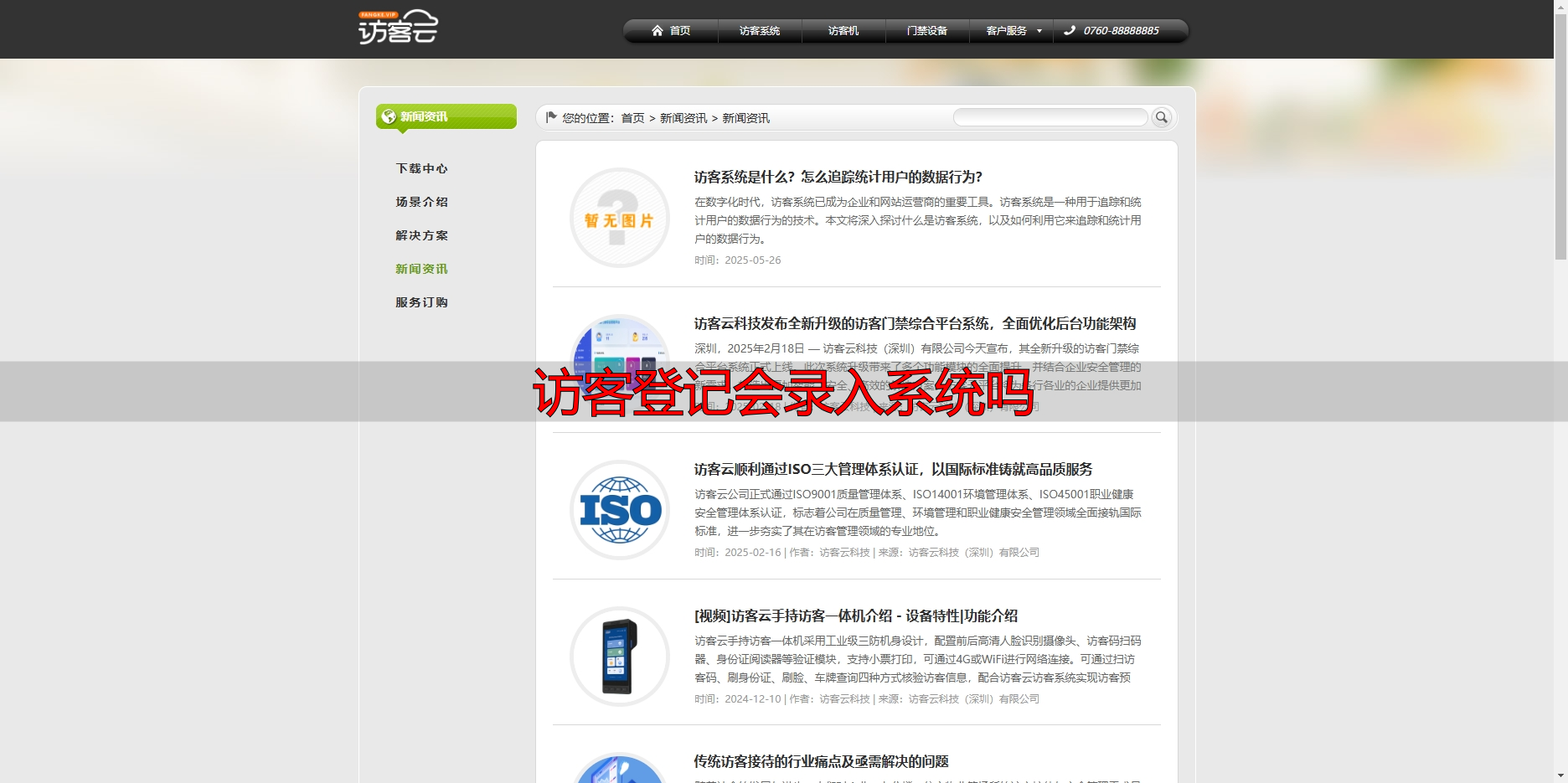Select 解决方案 in the sidebar

point(422,235)
